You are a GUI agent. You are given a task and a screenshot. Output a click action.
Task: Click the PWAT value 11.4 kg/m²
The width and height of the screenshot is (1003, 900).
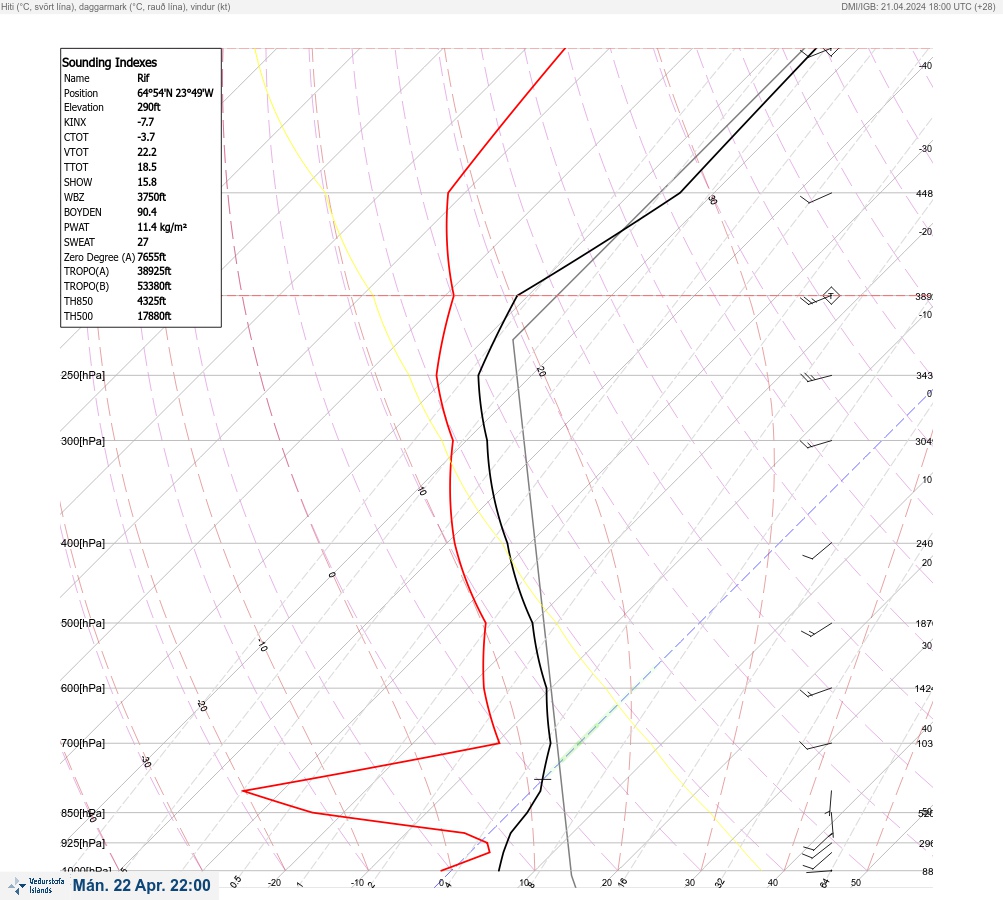[162, 227]
